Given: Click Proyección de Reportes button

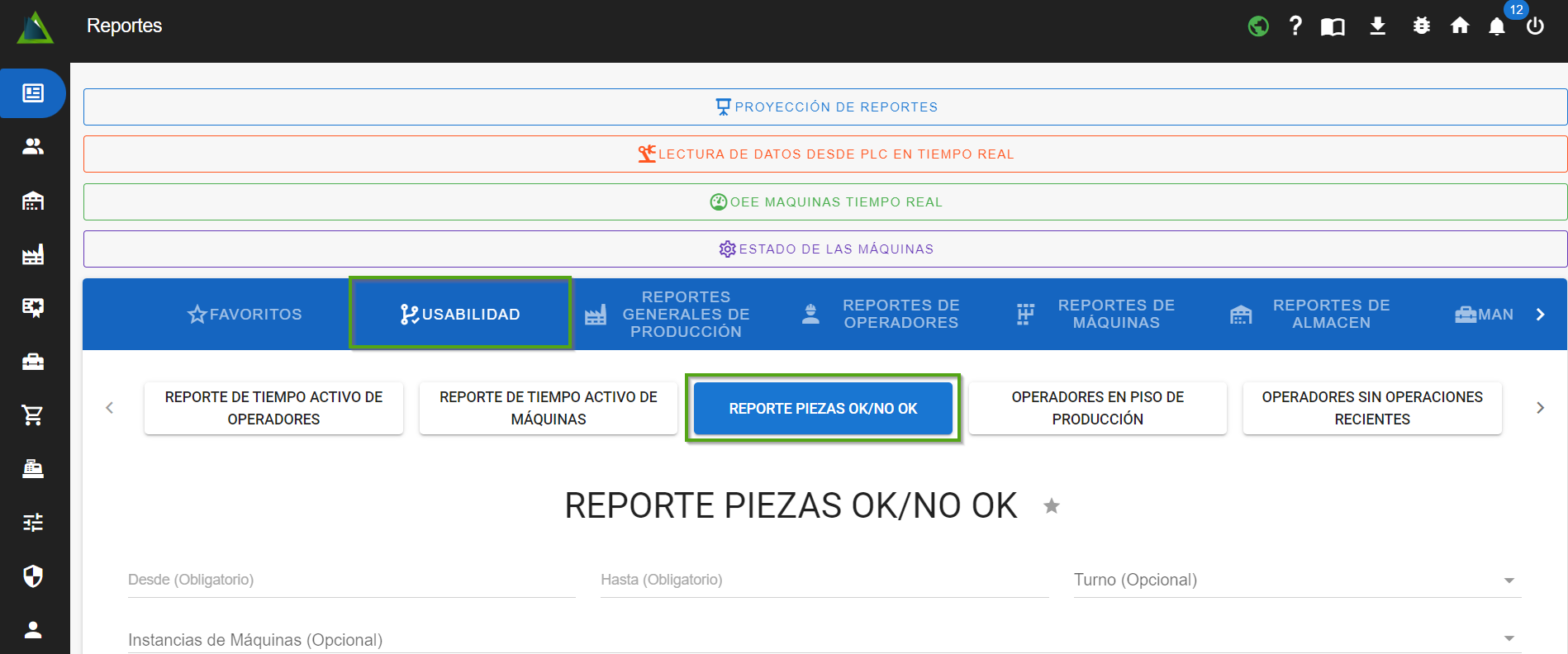Looking at the screenshot, I should [824, 107].
